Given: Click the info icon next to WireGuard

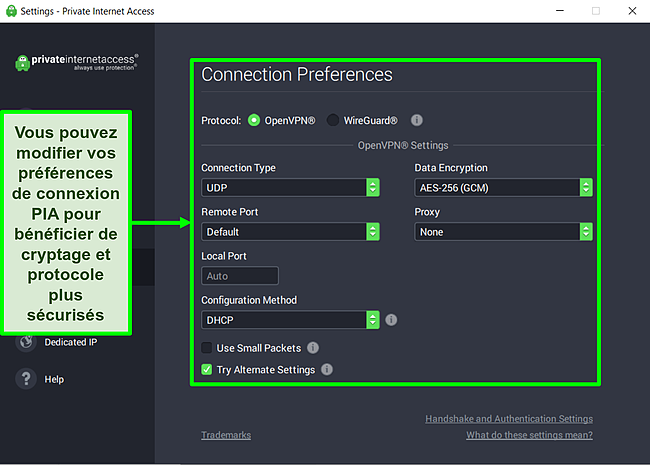Looking at the screenshot, I should [416, 120].
